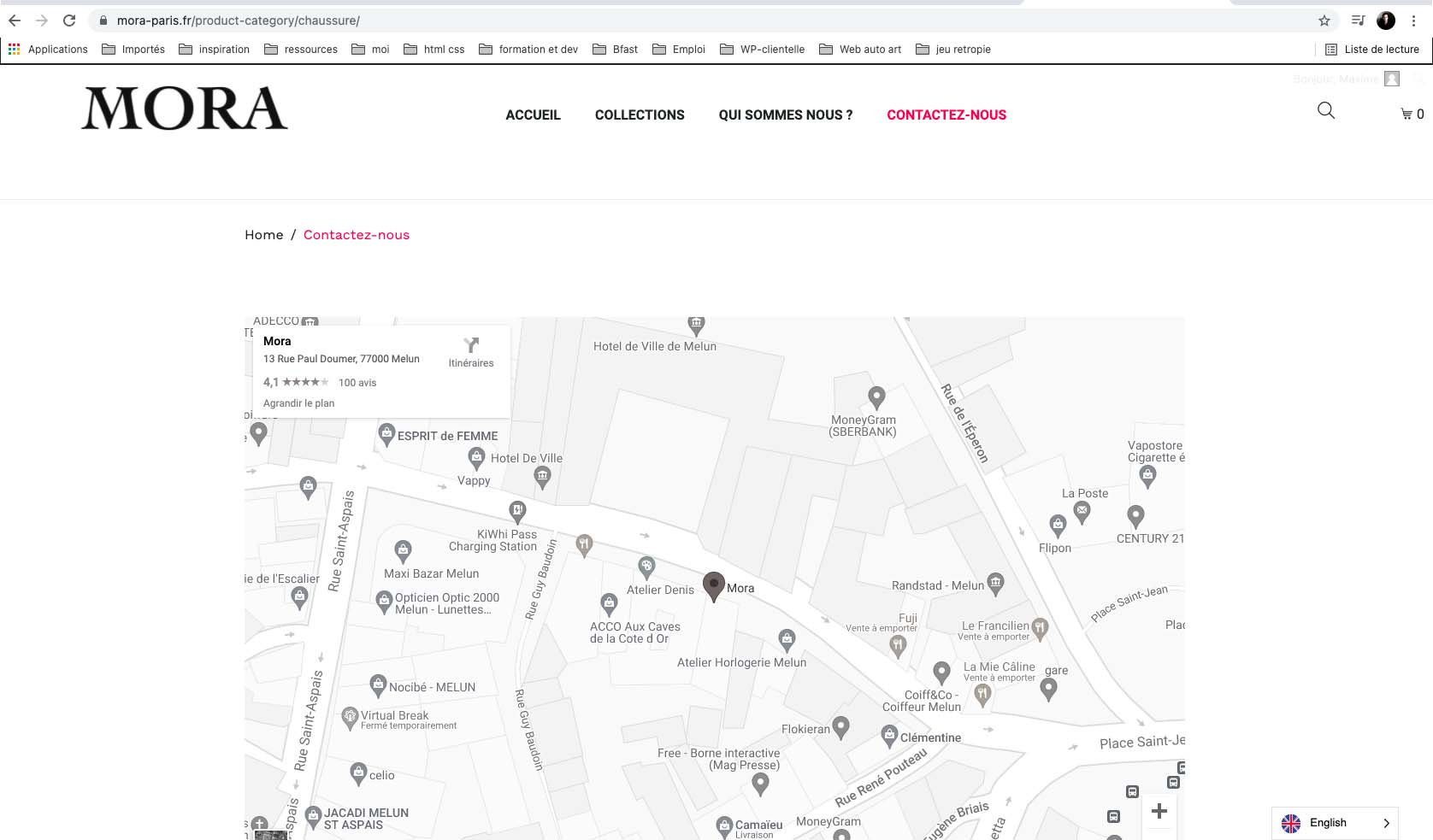Click the Opticien Optic 2000 marker
The height and width of the screenshot is (840, 1433).
tap(385, 602)
